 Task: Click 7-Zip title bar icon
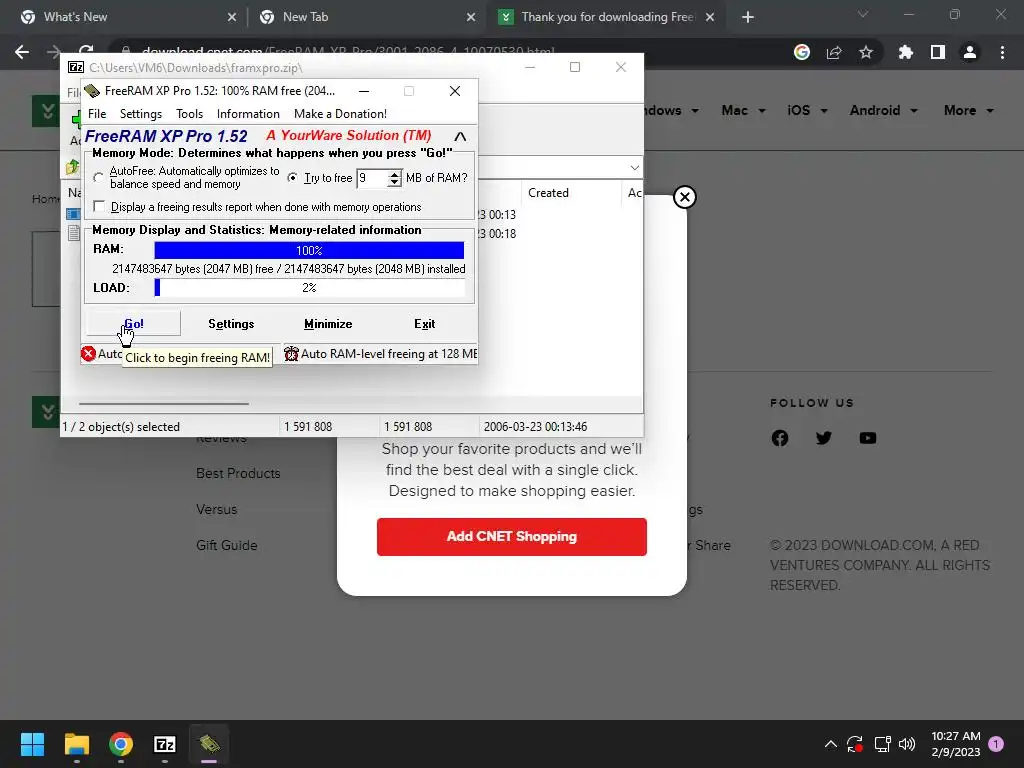76,67
